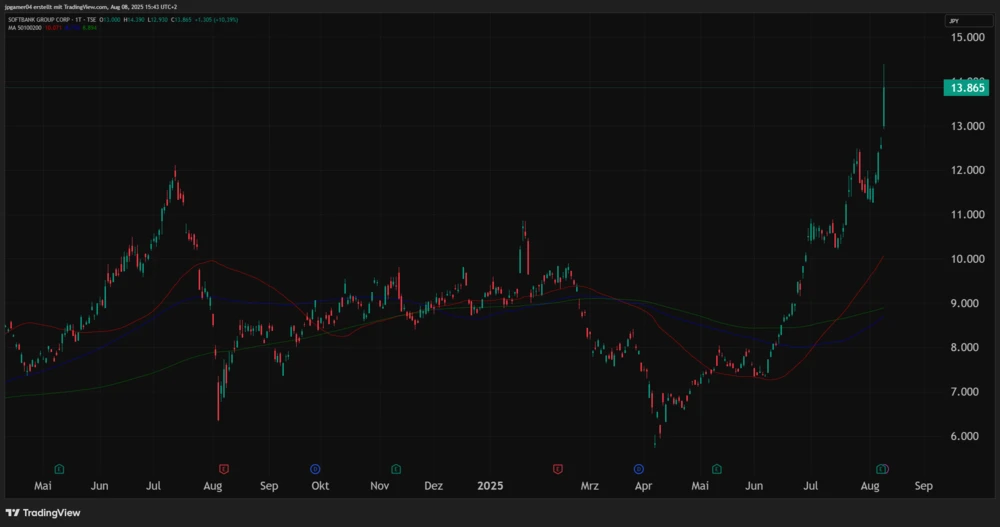Click the 15.000 price axis label
The width and height of the screenshot is (1000, 527).
[x=967, y=38]
